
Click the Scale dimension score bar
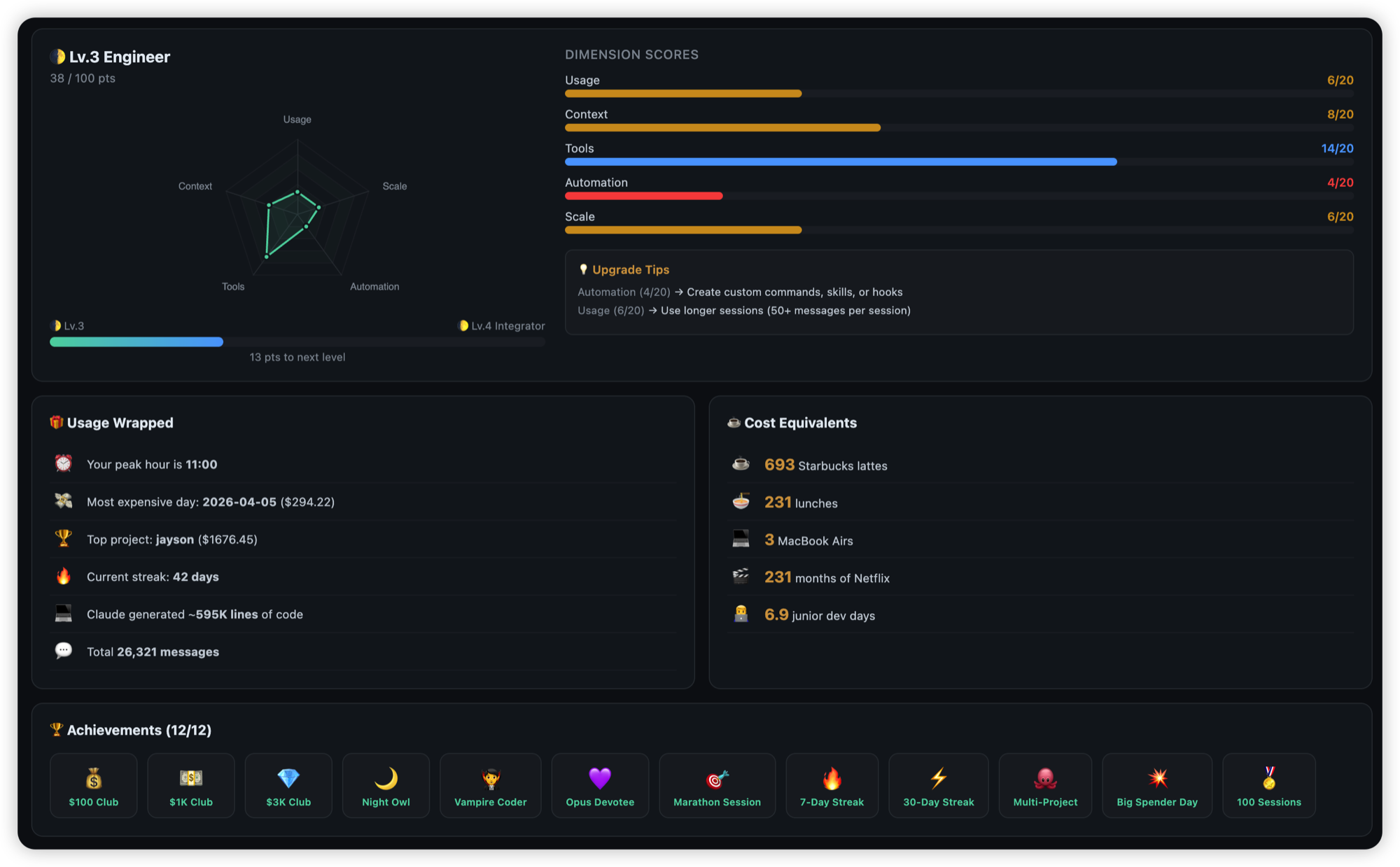pyautogui.click(x=959, y=230)
